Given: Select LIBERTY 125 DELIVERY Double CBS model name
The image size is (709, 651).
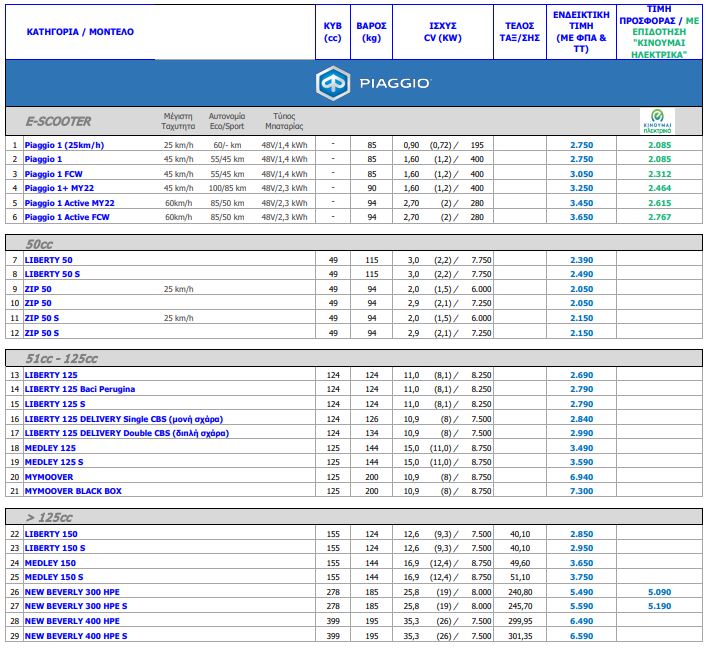Looking at the screenshot, I should pos(127,433).
